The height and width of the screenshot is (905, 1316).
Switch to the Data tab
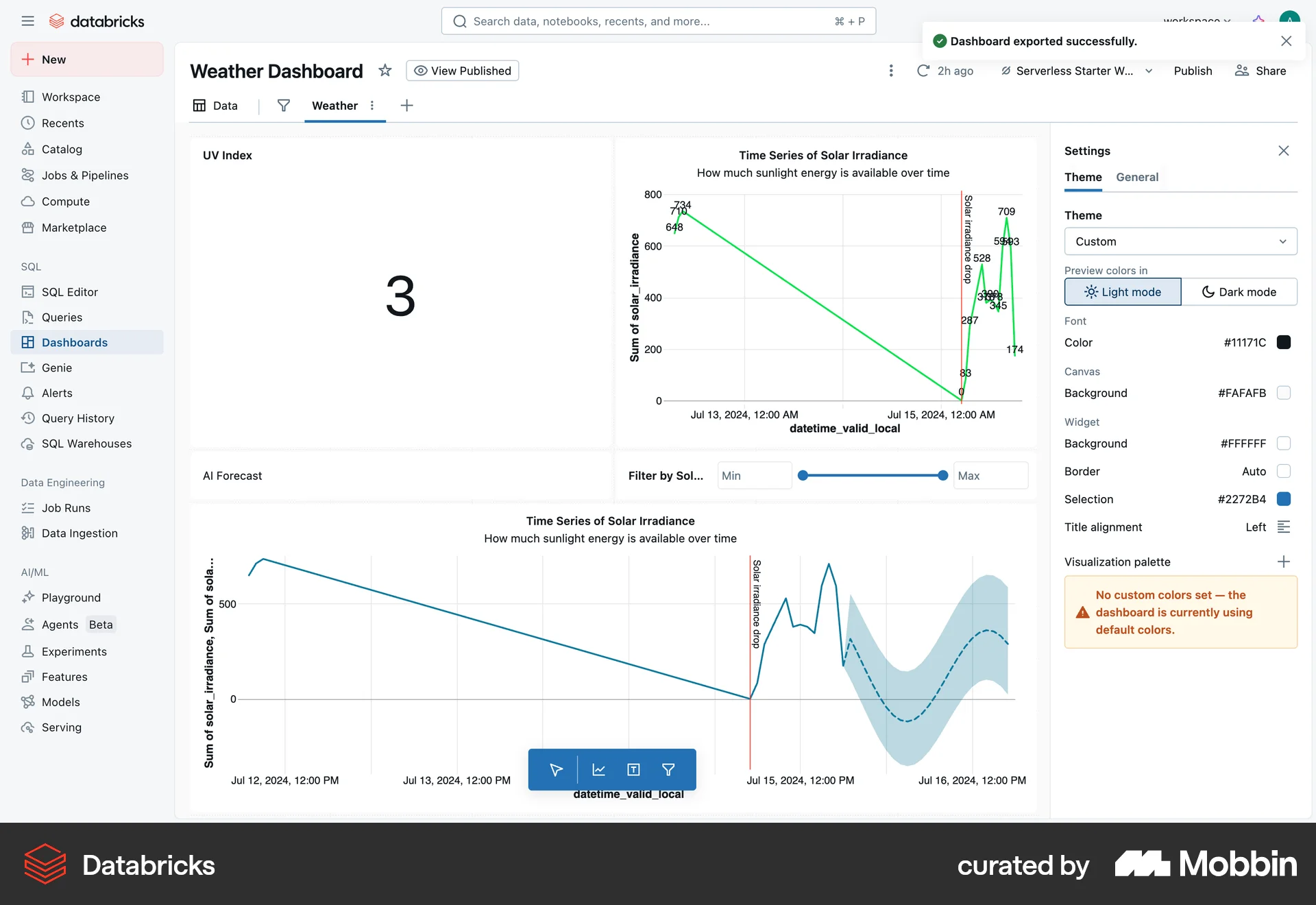pyautogui.click(x=215, y=106)
